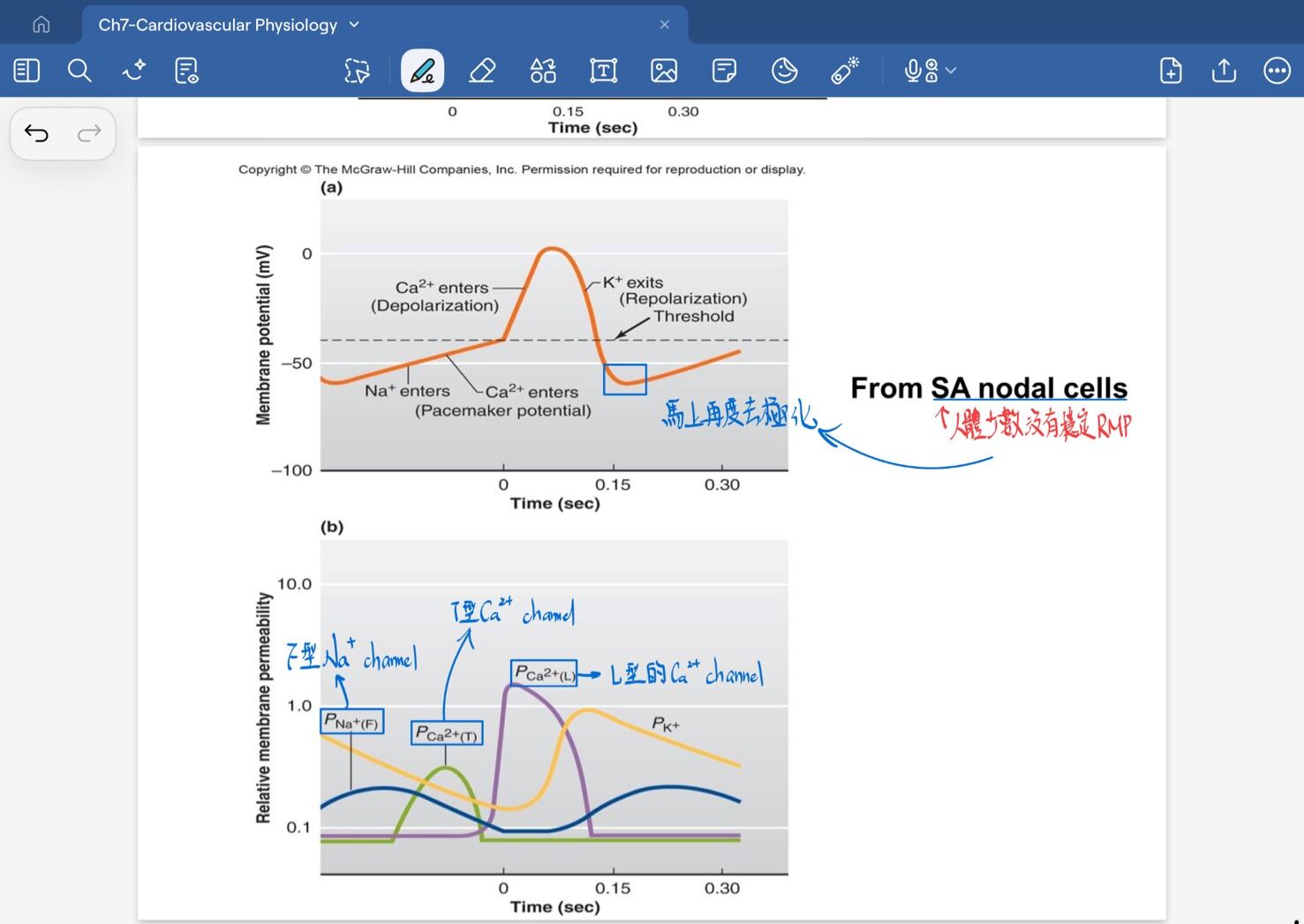Select the Sticky note tool

724,71
